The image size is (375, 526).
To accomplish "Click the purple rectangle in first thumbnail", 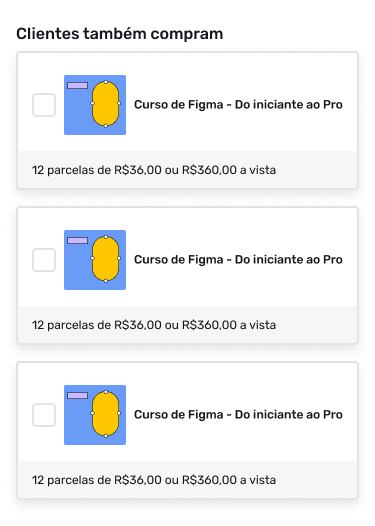I will point(77,86).
